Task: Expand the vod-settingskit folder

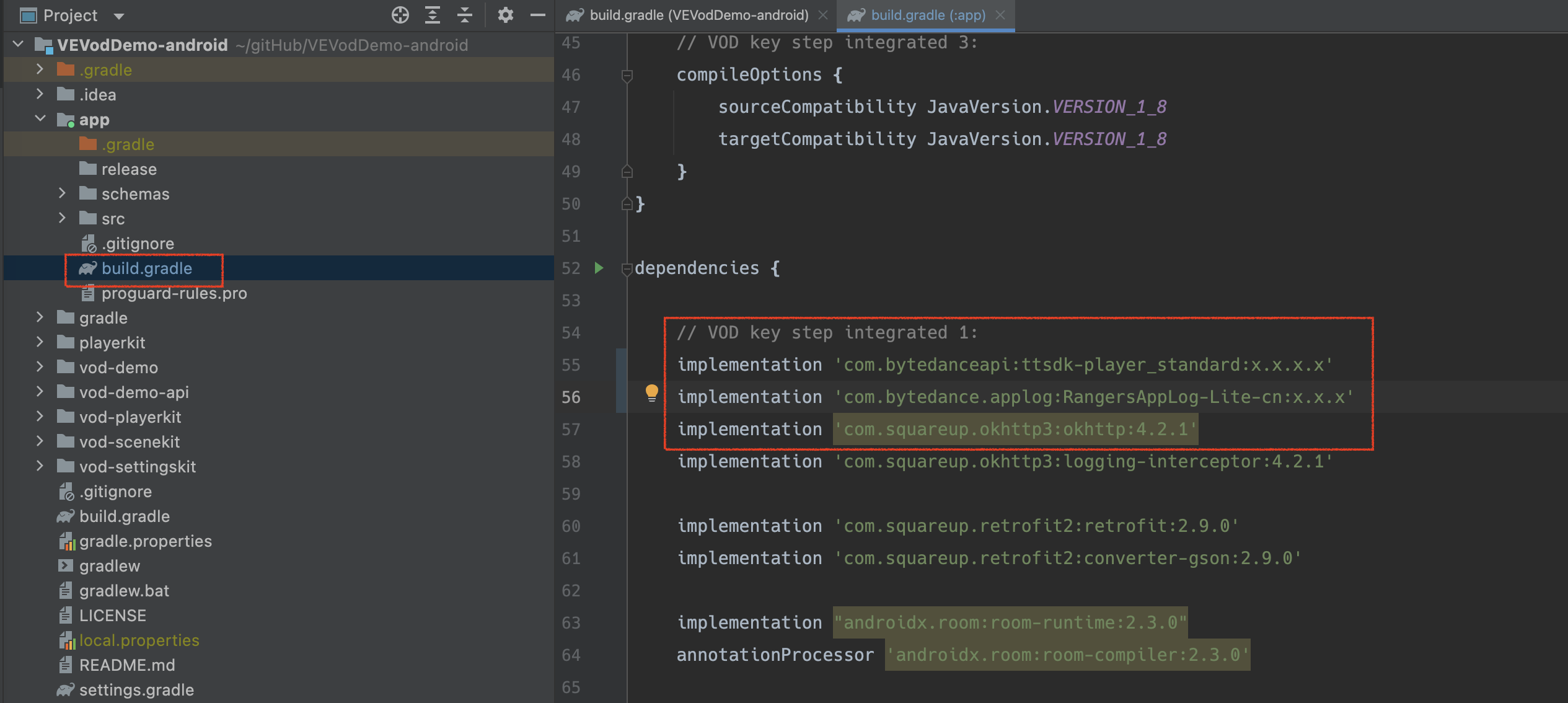Action: 40,466
